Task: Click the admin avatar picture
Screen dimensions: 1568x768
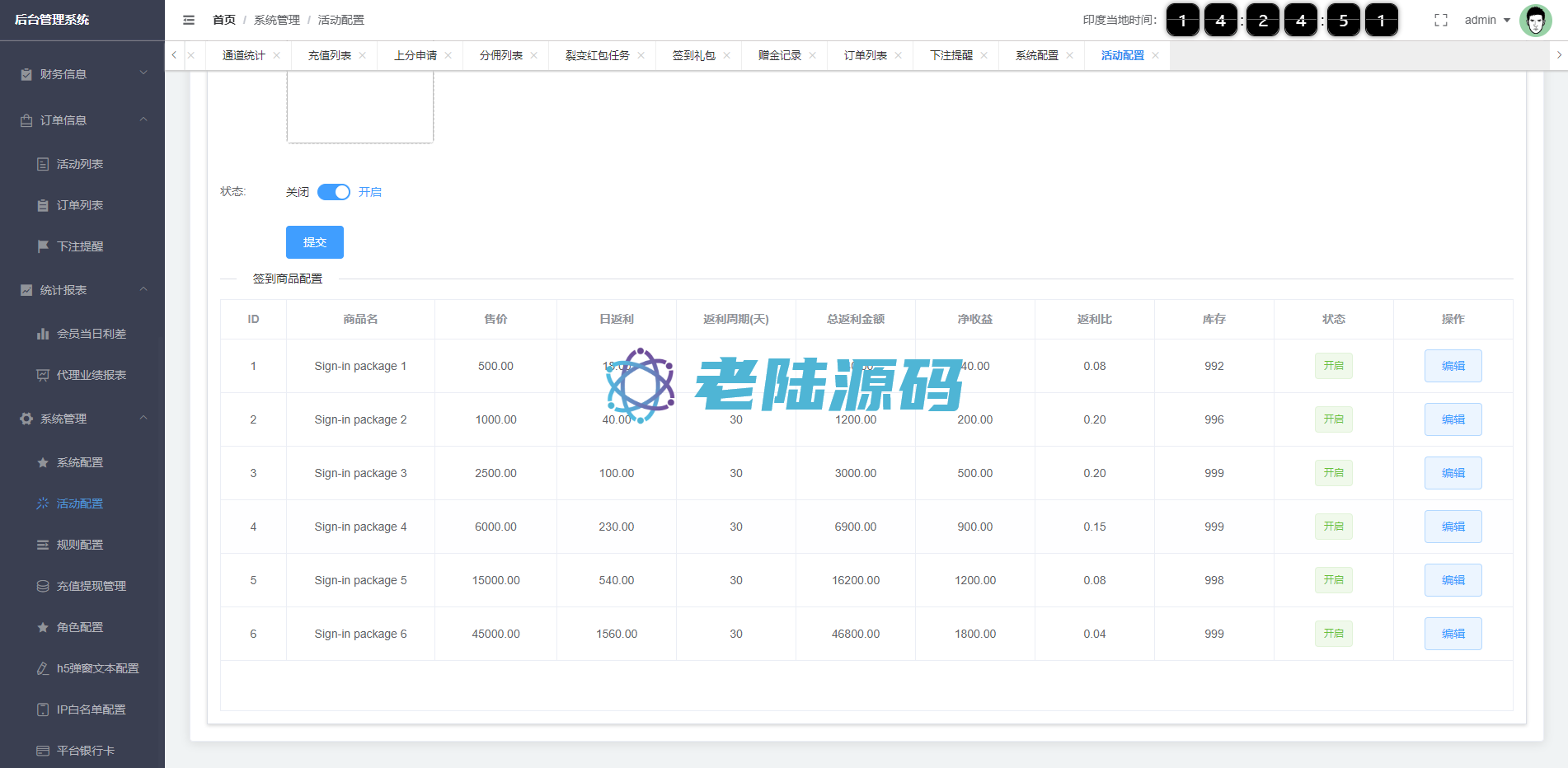Action: [x=1535, y=21]
